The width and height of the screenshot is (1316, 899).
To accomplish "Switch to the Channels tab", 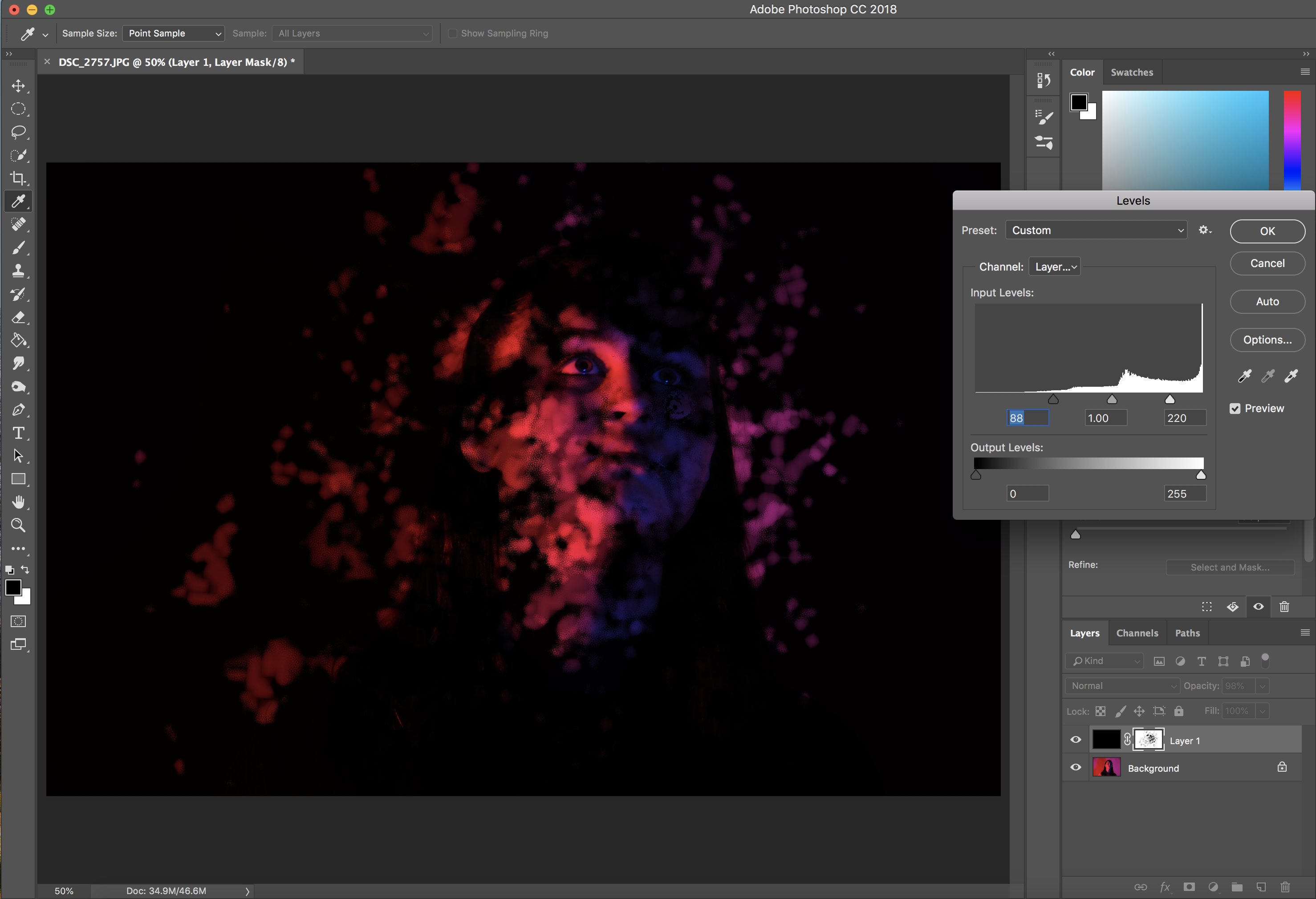I will pyautogui.click(x=1137, y=633).
